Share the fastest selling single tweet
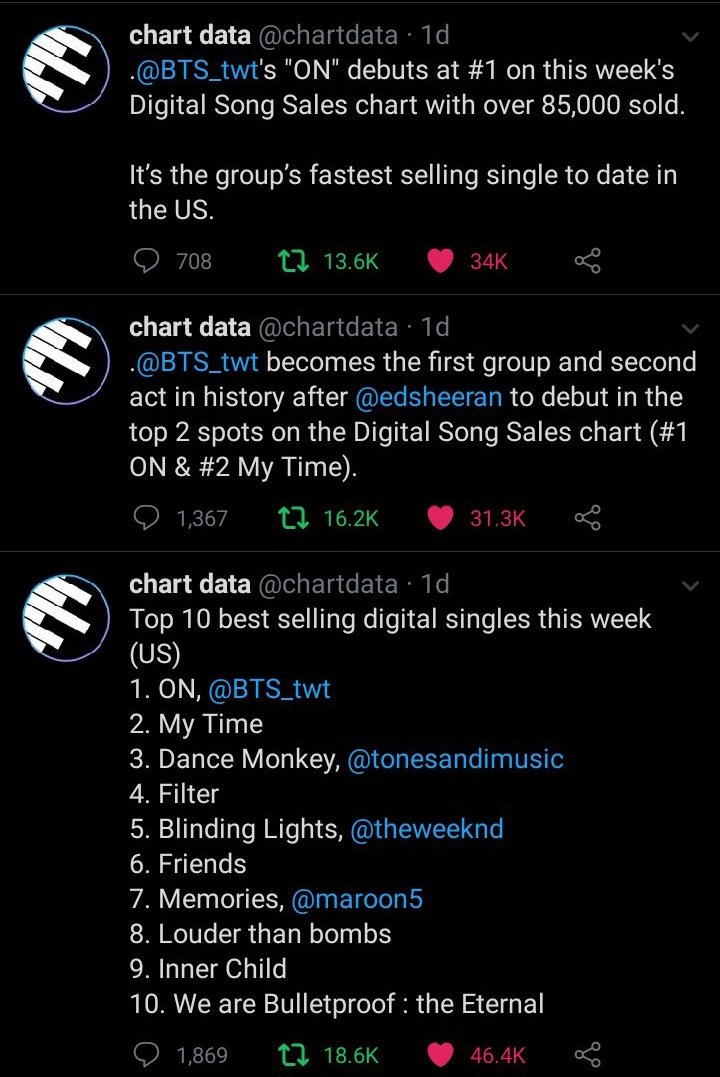 tap(587, 261)
